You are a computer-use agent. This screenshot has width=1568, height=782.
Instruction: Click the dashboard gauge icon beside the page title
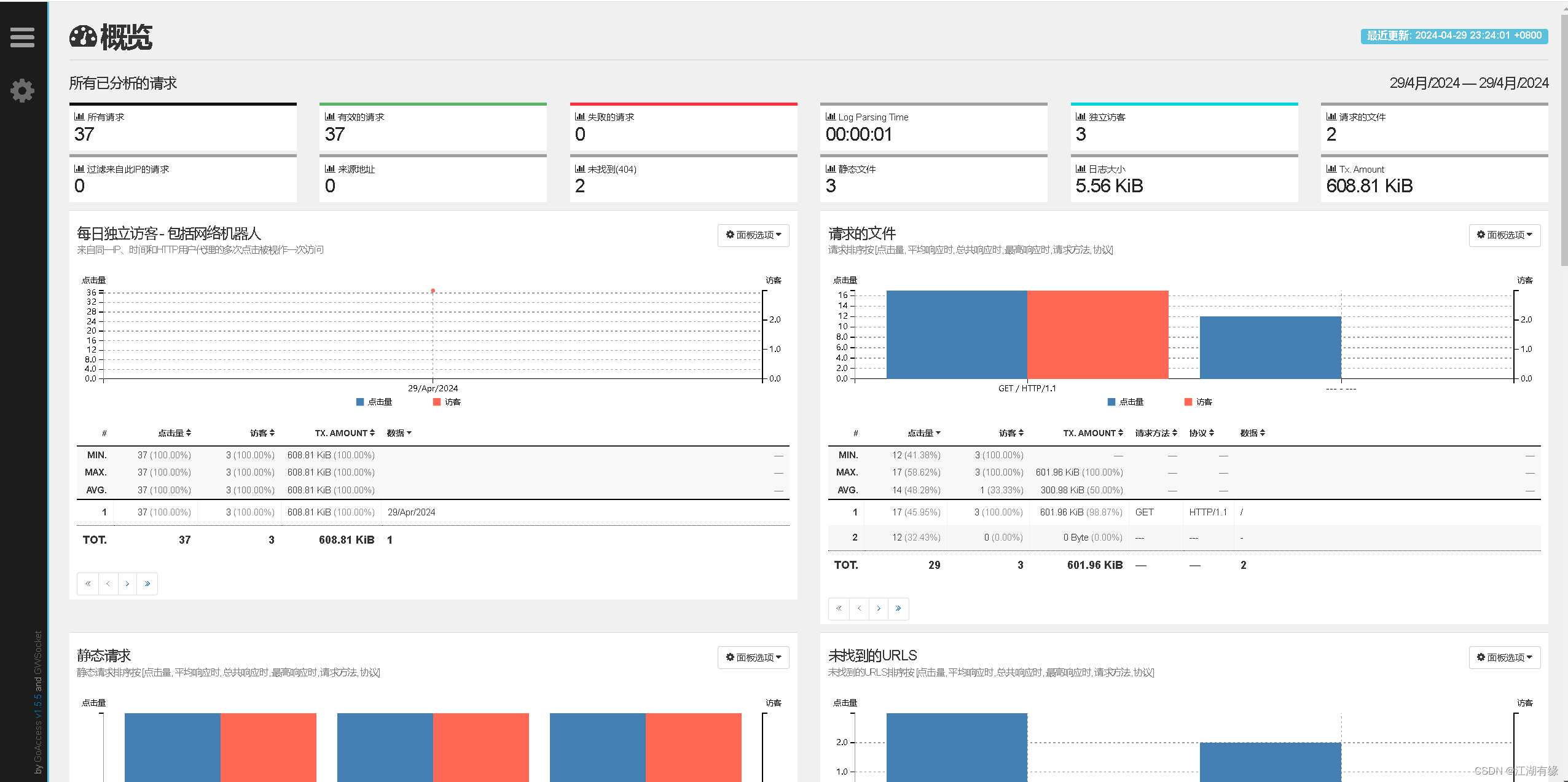[83, 37]
